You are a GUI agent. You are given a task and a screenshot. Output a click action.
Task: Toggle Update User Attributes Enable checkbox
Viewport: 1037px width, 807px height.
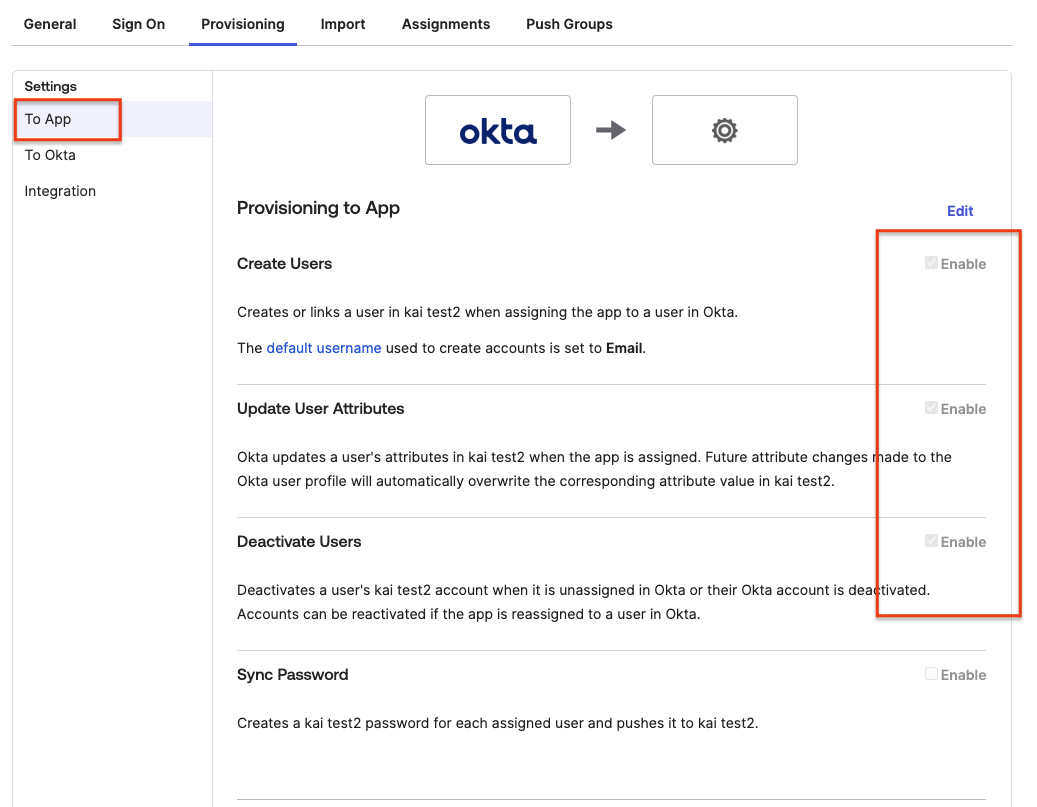click(931, 408)
